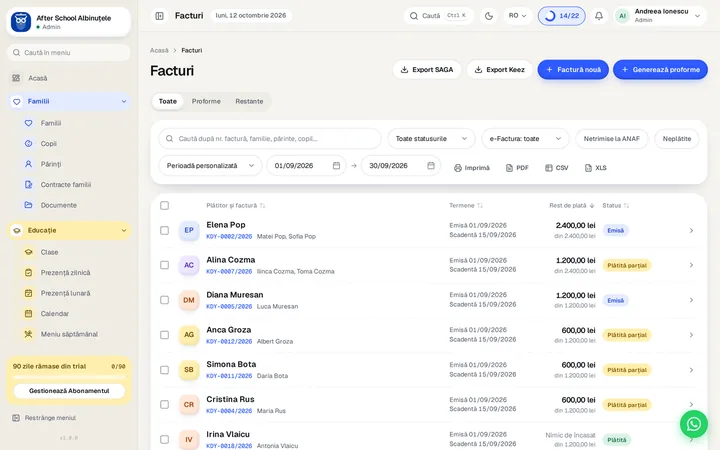This screenshot has width=720, height=450.
Task: Toggle Netrimise la ANAF filter
Action: tap(612, 139)
